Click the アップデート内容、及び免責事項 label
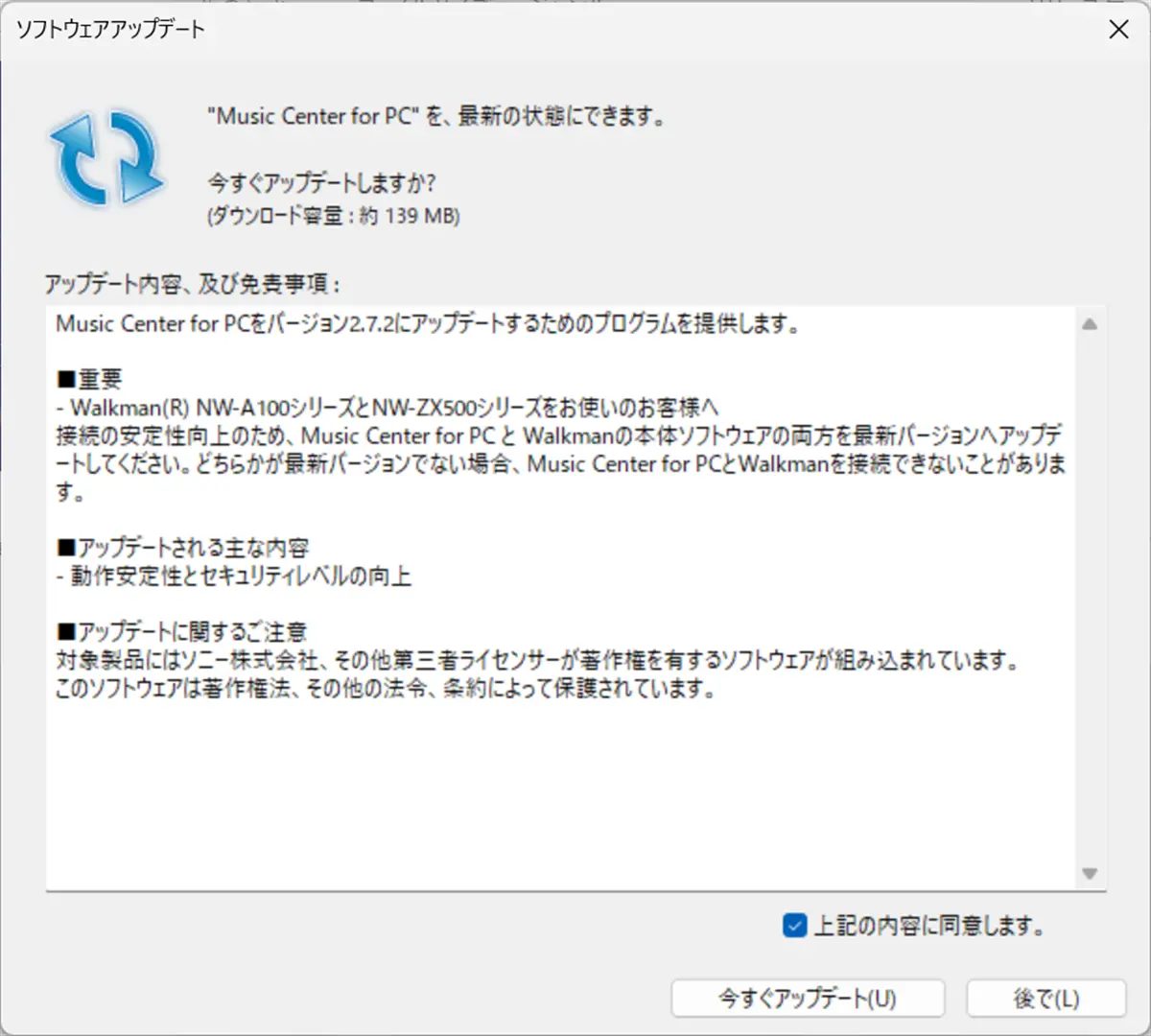1151x1036 pixels. [193, 284]
